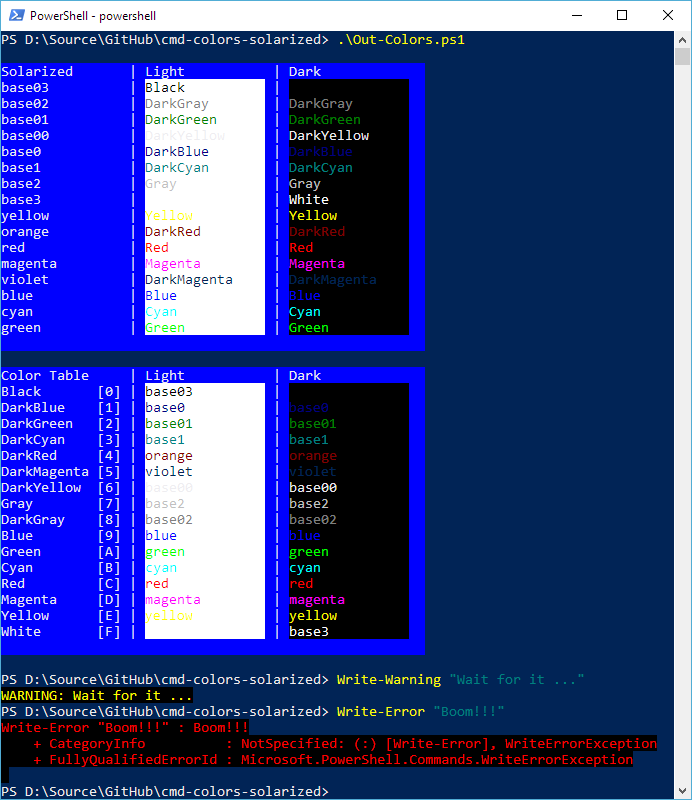Maximize the PowerShell window

click(622, 15)
